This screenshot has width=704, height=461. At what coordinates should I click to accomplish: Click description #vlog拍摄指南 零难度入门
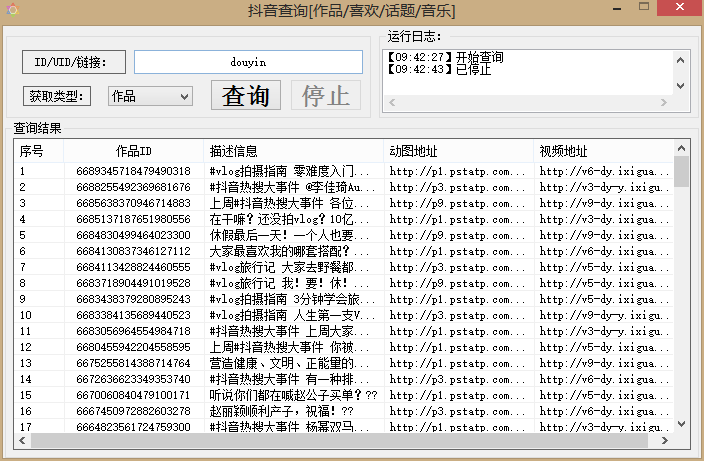click(289, 171)
